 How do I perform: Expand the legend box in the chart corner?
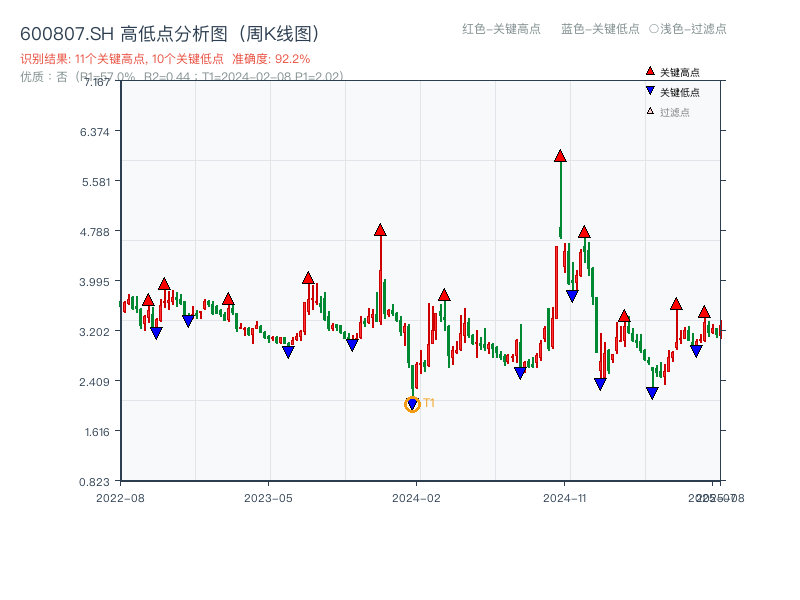(680, 90)
